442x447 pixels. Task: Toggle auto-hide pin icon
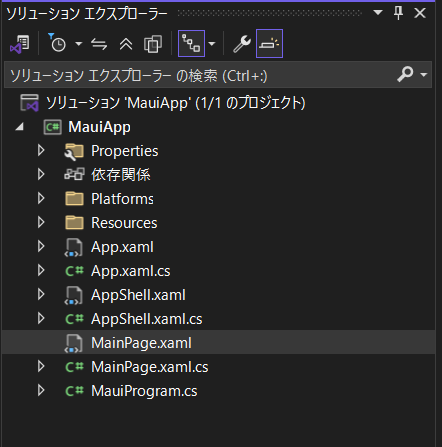pyautogui.click(x=398, y=13)
